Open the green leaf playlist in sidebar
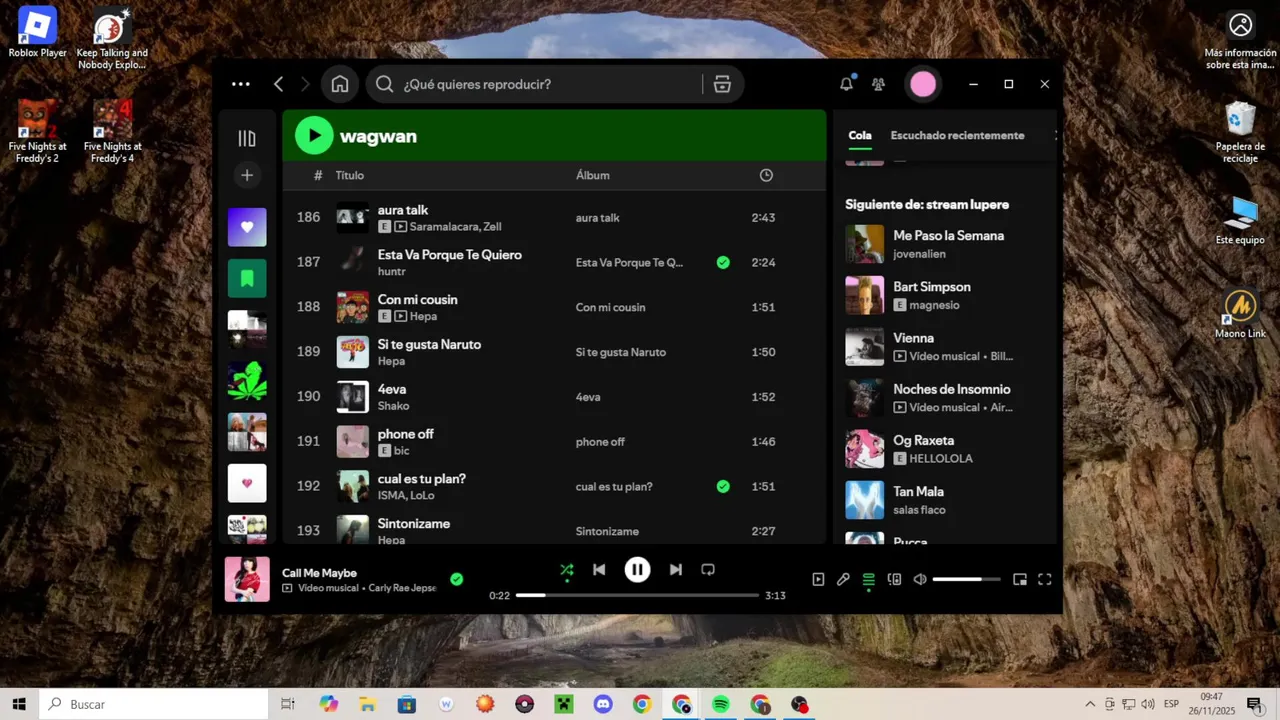 (x=247, y=381)
